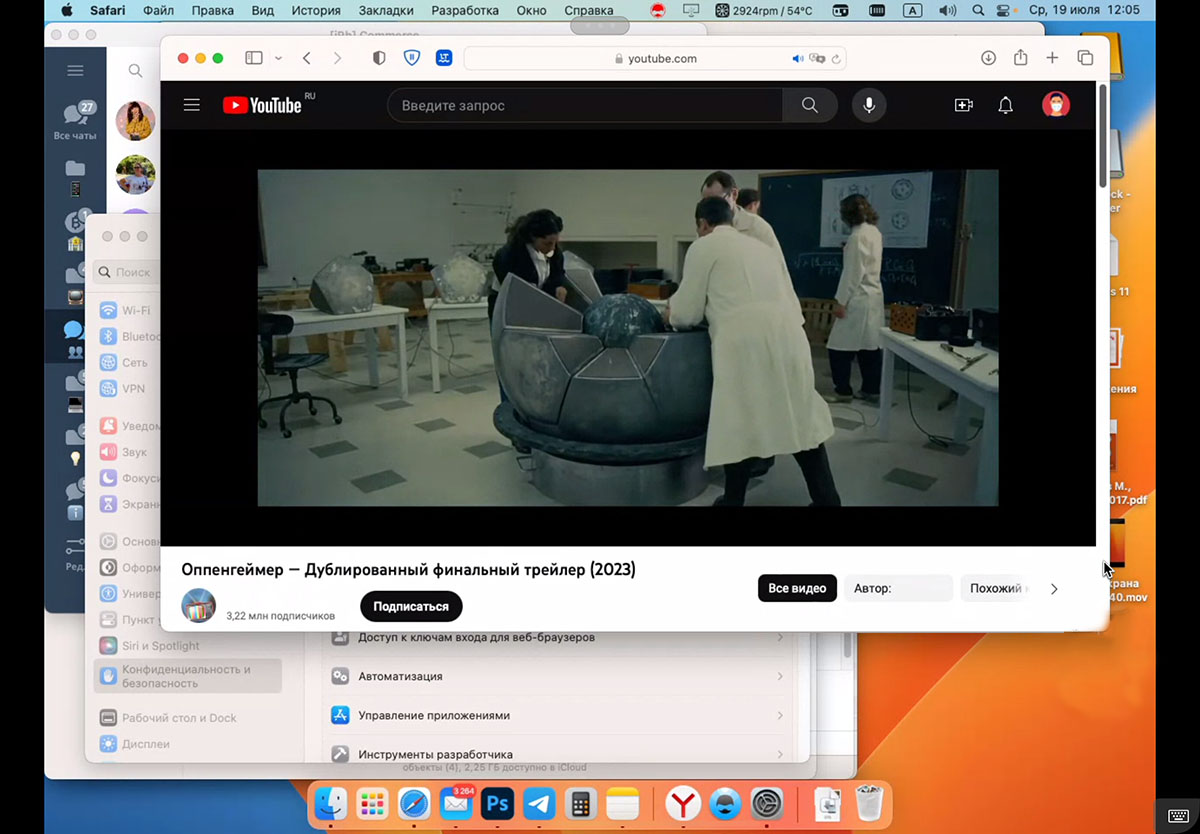The height and width of the screenshot is (834, 1200).
Task: Expand Автоматизация settings row
Action: (555, 676)
